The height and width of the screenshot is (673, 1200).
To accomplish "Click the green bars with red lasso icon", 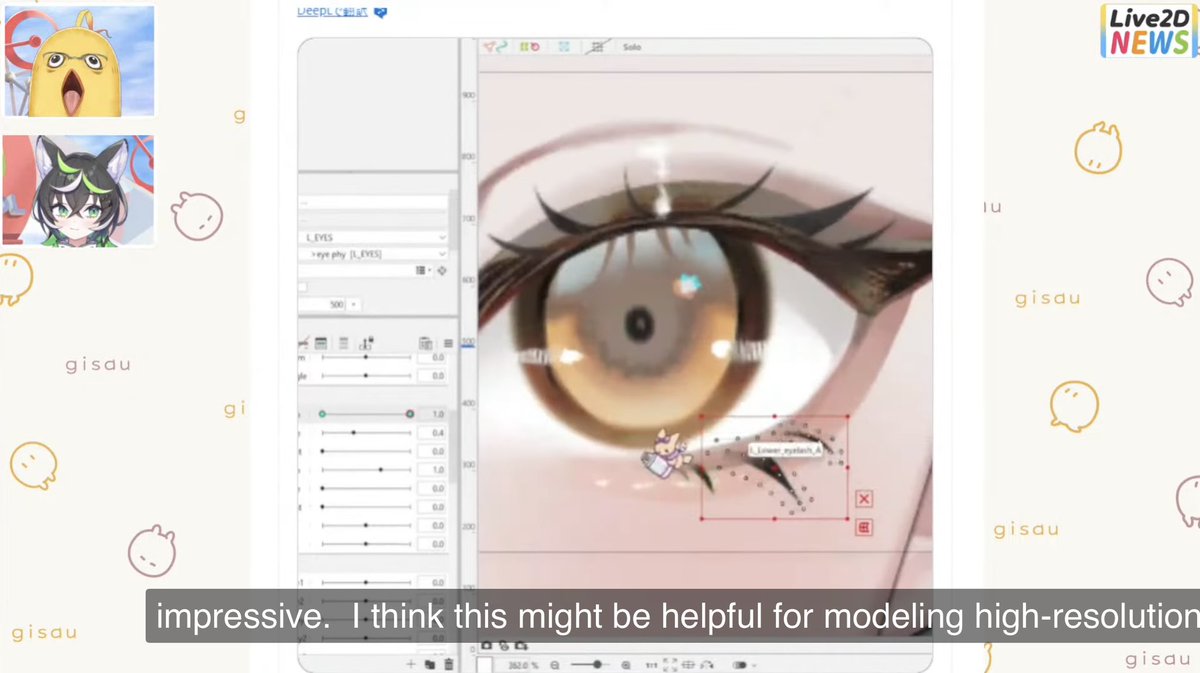I will [x=530, y=46].
